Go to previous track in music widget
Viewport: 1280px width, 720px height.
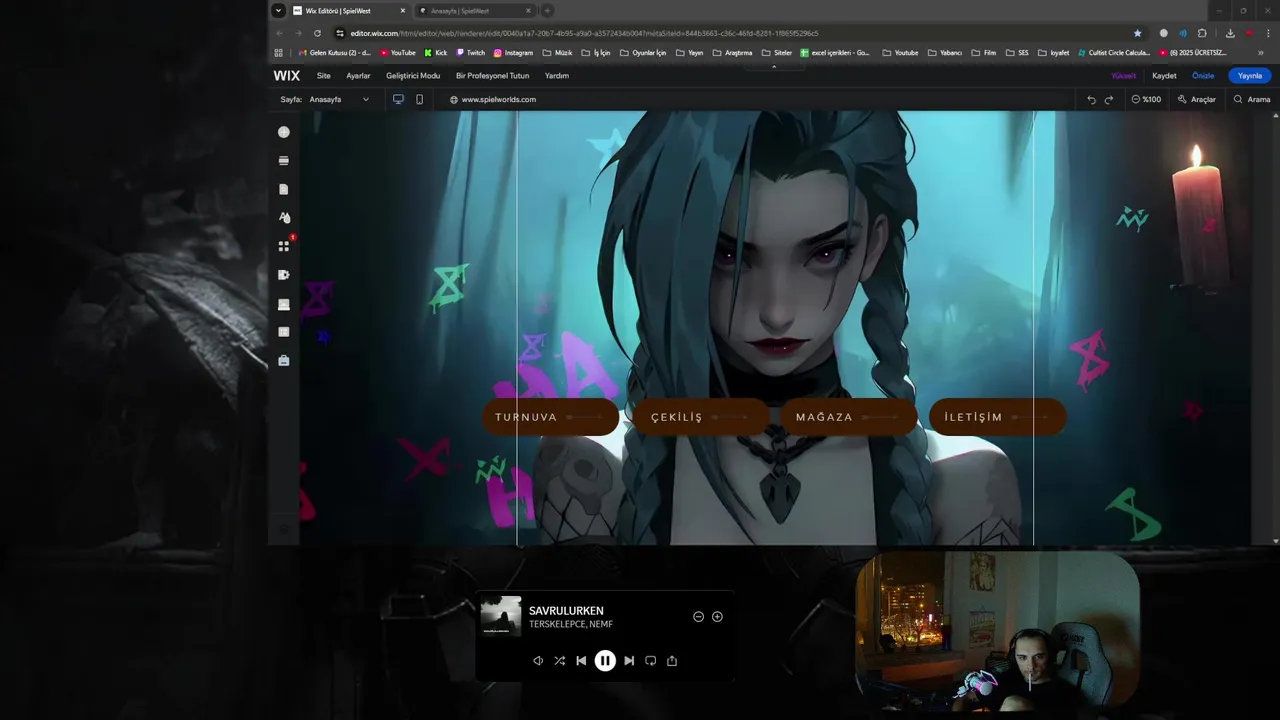(x=581, y=660)
